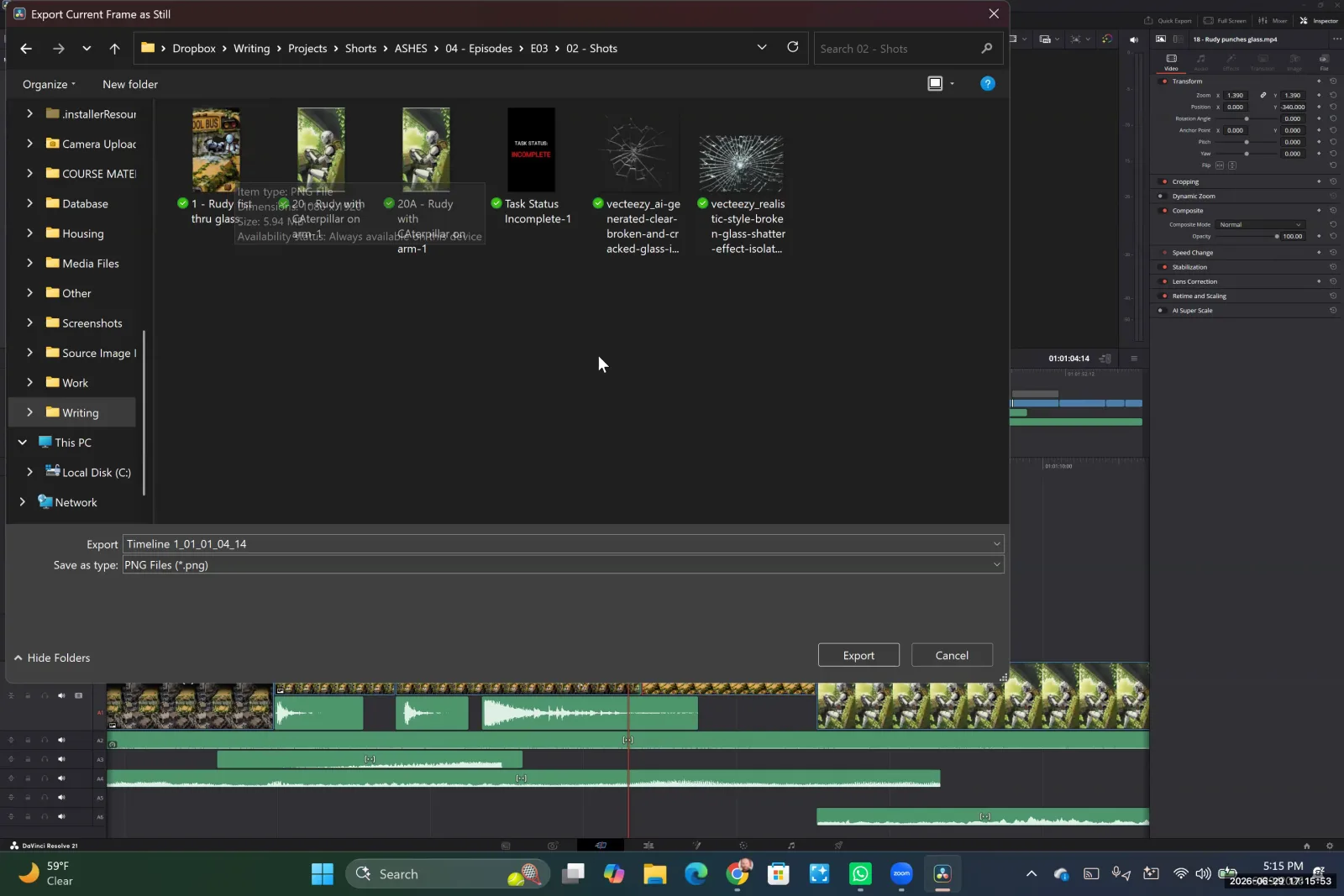Image resolution: width=1344 pixels, height=896 pixels.
Task: Open the dialog Help question mark
Action: click(x=988, y=83)
